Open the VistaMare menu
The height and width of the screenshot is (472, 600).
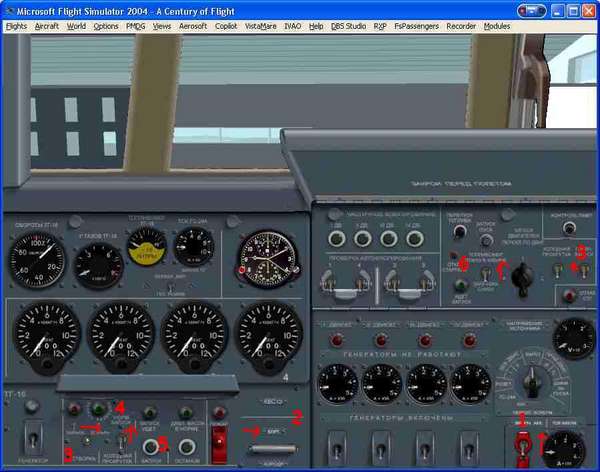click(261, 26)
